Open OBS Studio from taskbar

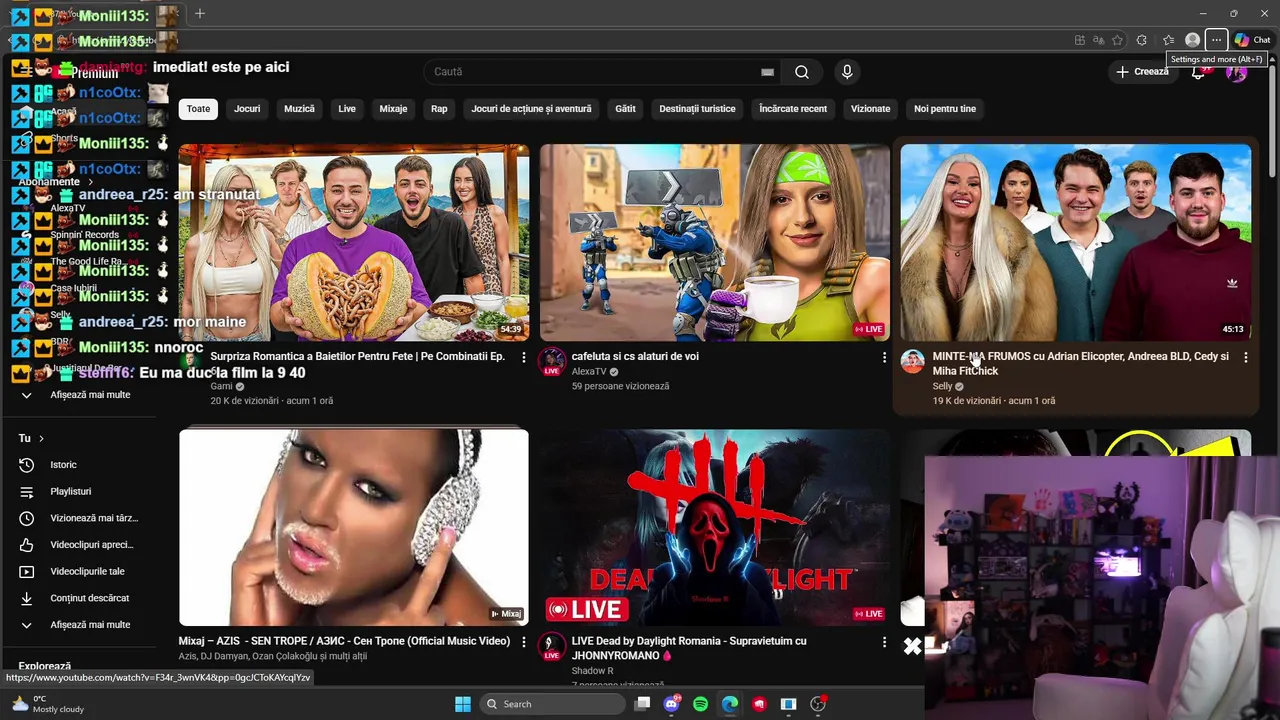817,704
